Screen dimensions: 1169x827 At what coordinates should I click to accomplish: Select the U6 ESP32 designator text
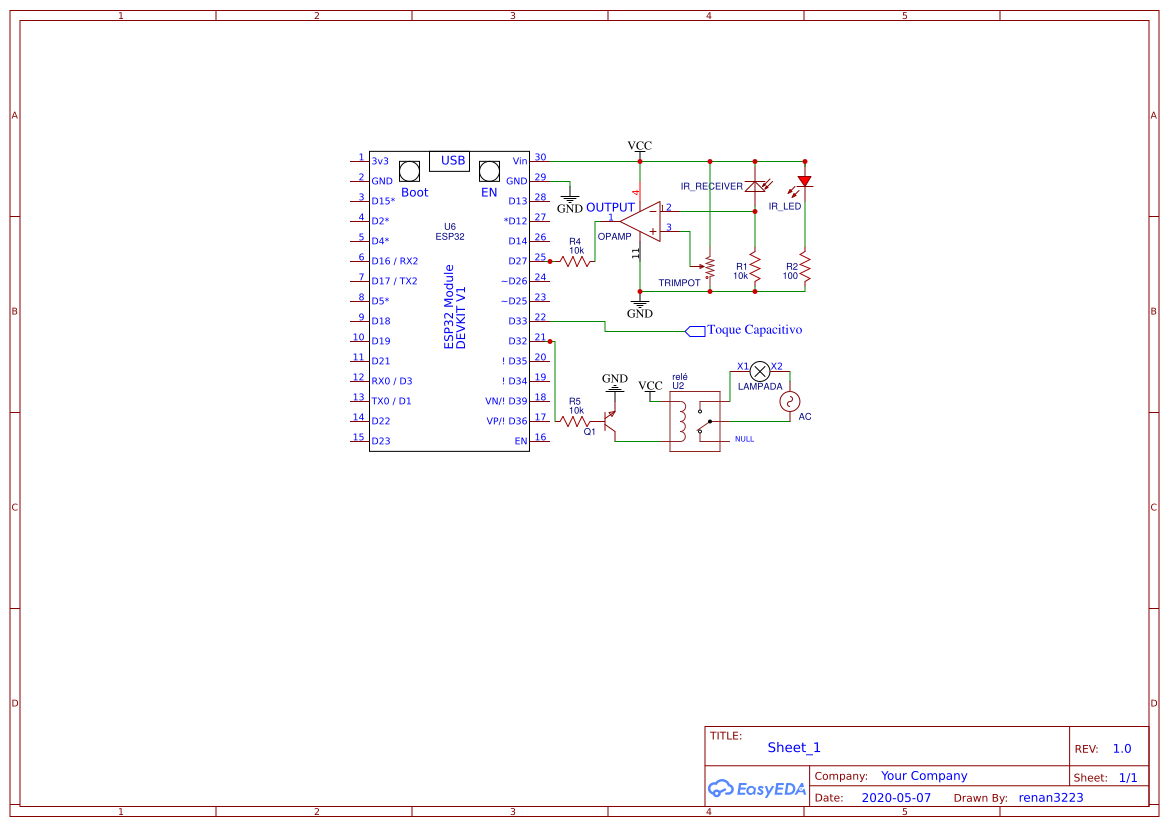[450, 232]
